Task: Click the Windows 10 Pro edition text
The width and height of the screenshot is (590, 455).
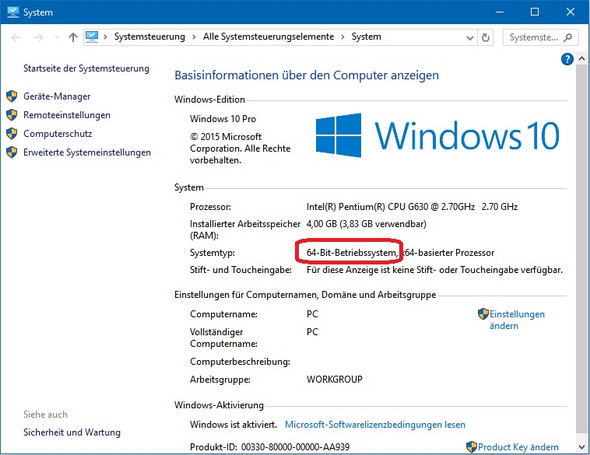Action: [223, 119]
